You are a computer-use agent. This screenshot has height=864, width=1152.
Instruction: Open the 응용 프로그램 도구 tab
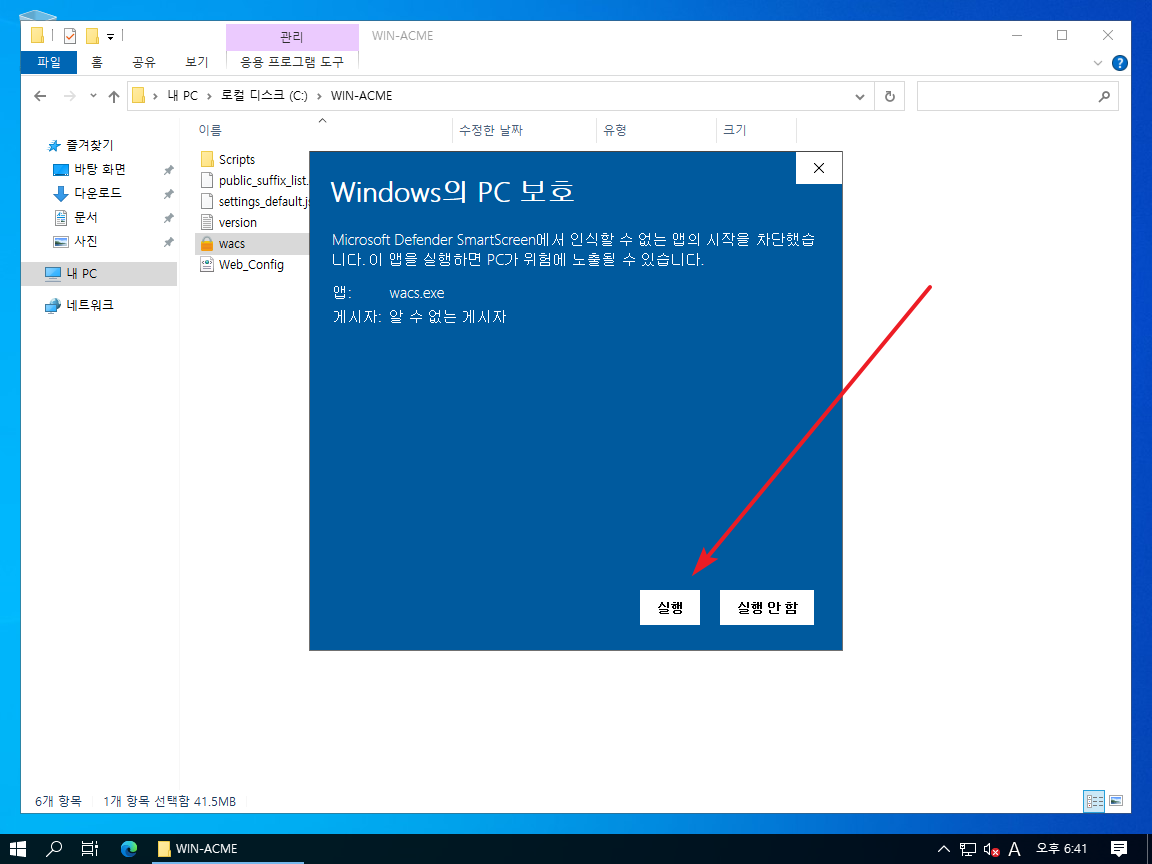(x=292, y=62)
